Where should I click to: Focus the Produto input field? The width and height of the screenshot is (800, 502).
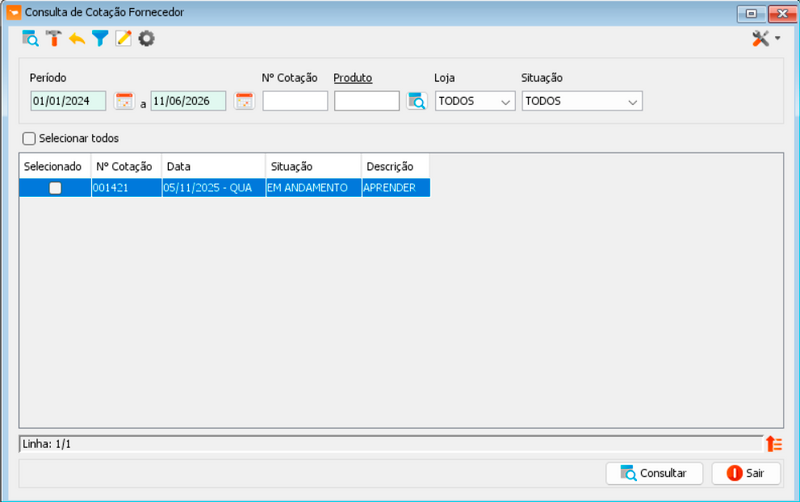click(367, 101)
